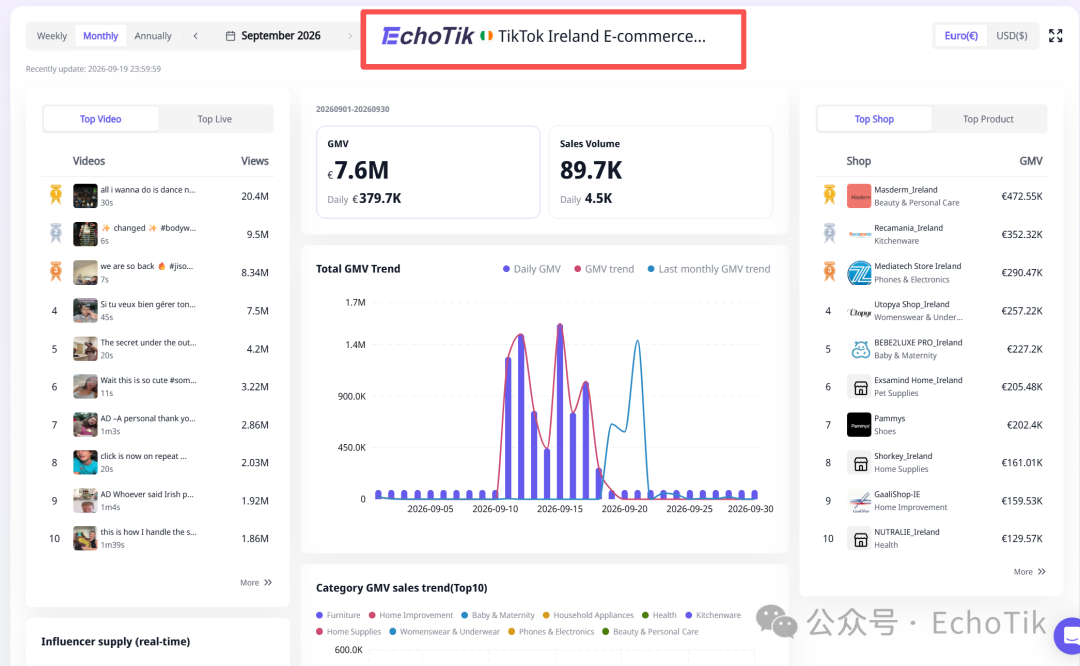
Task: Open 'The secret under the out...' thumbnail
Action: (x=85, y=348)
